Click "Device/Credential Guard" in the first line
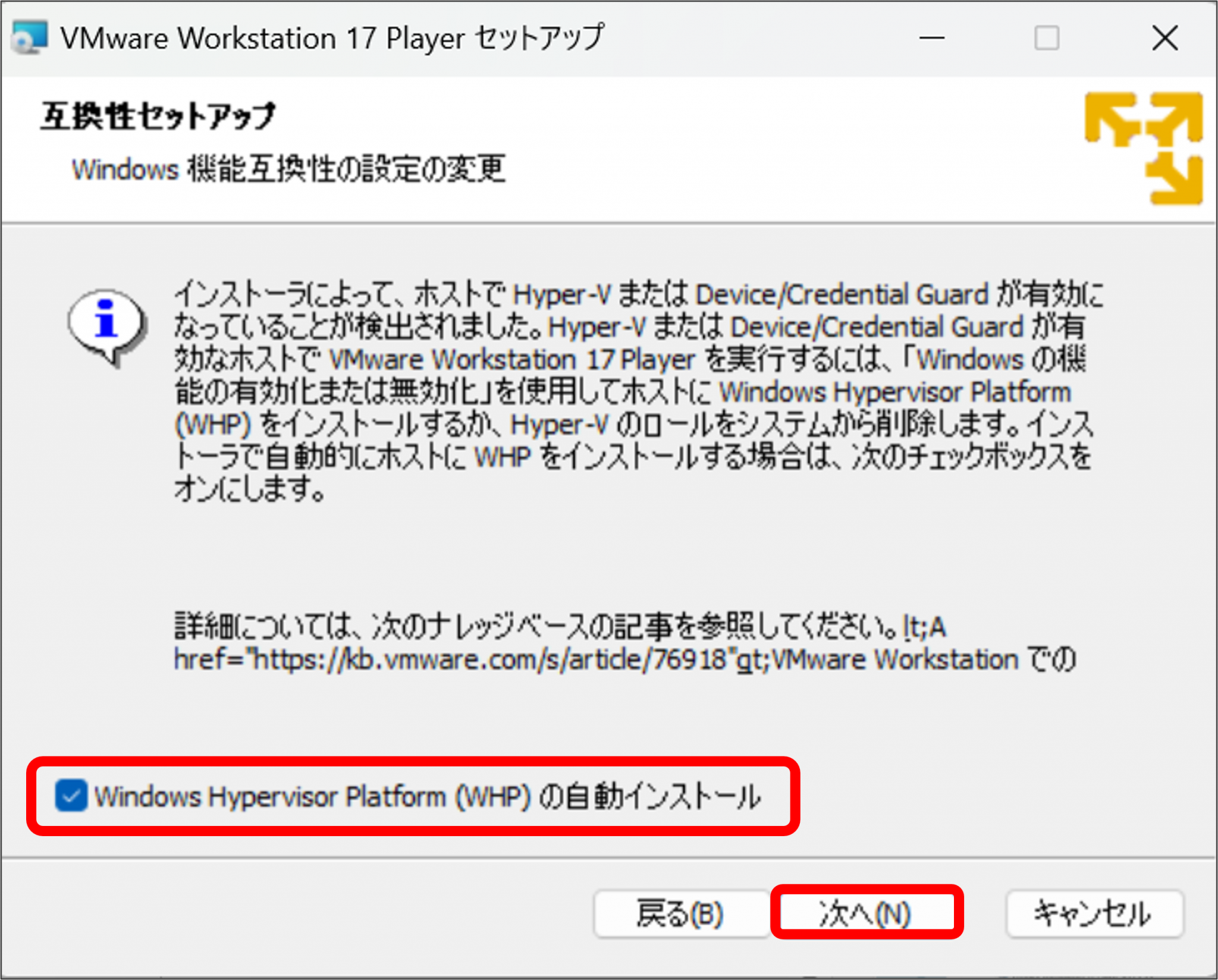 click(841, 295)
